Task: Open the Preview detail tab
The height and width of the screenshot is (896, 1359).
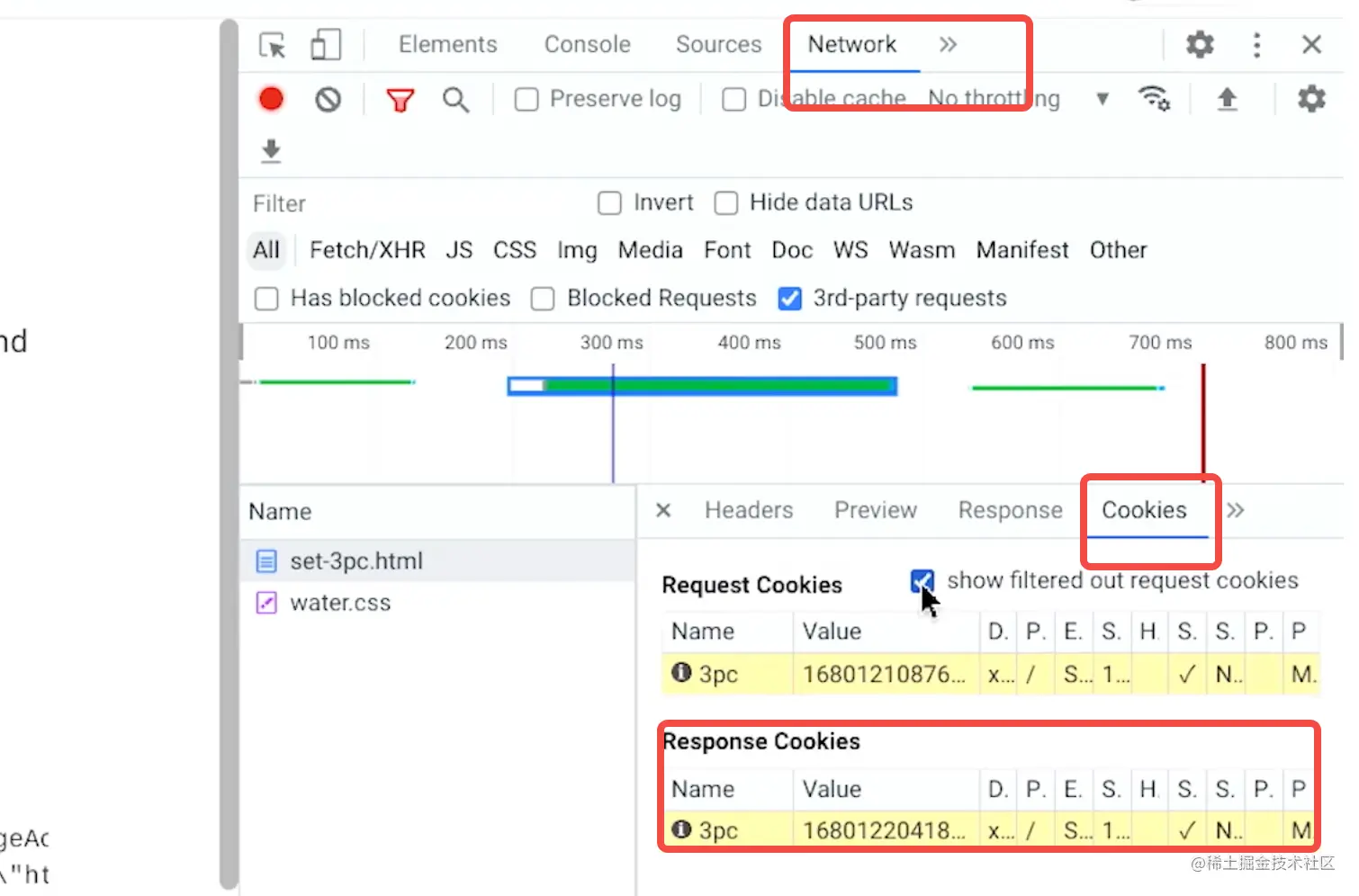Action: [875, 510]
